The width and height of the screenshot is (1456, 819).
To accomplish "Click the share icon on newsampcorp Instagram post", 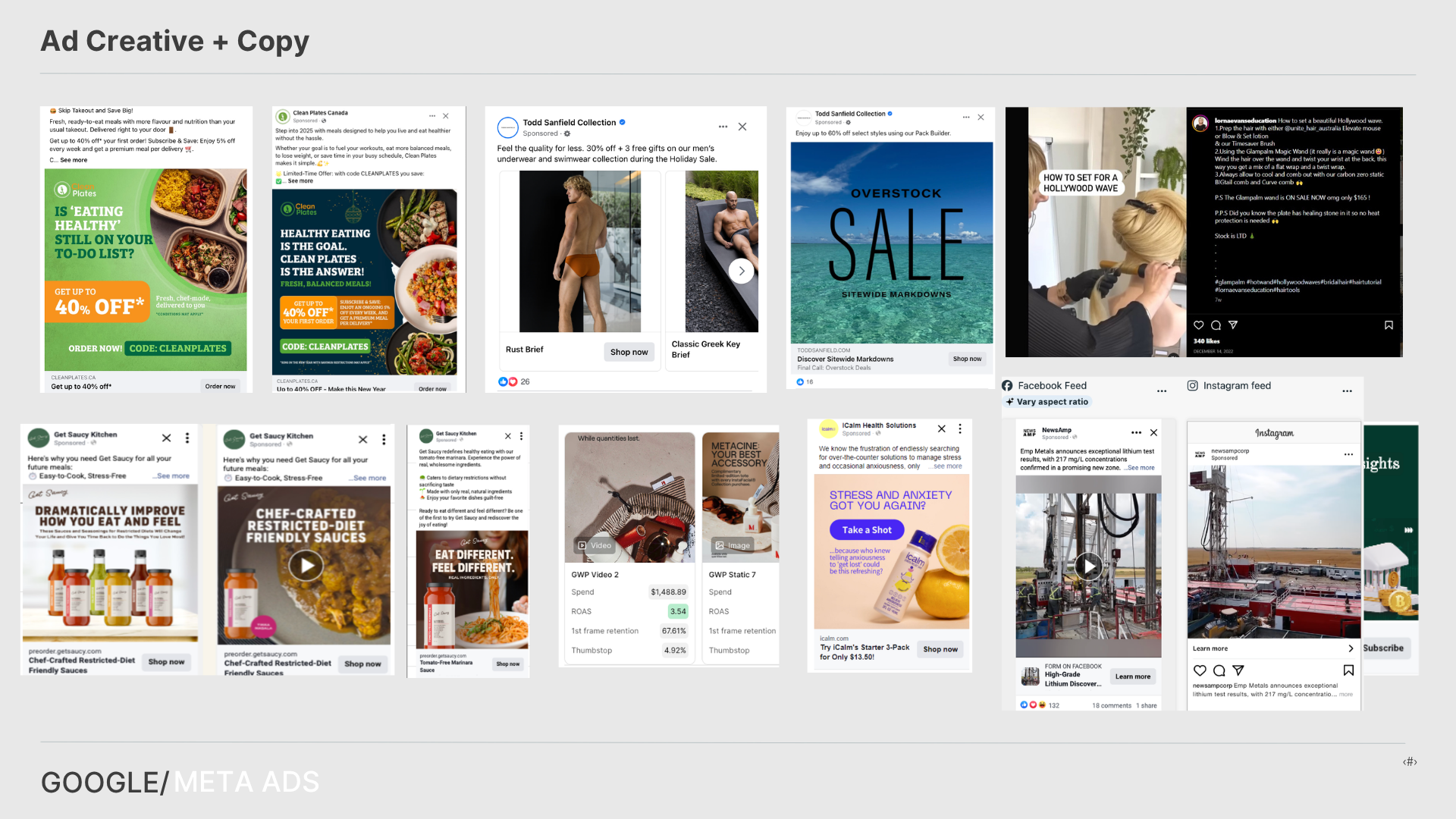I will click(1238, 670).
